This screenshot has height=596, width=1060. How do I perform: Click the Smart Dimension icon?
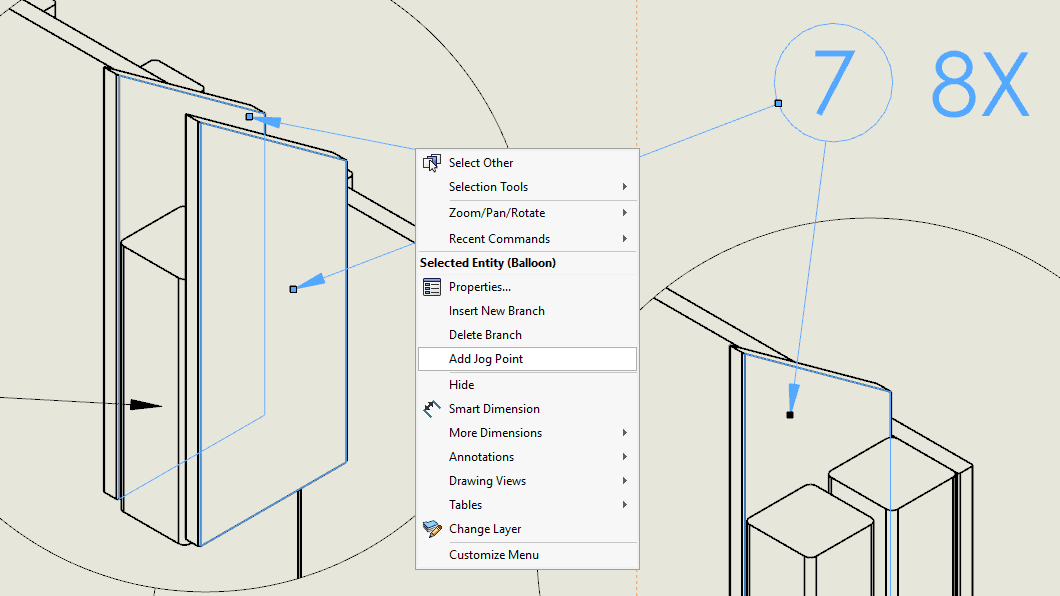432,409
